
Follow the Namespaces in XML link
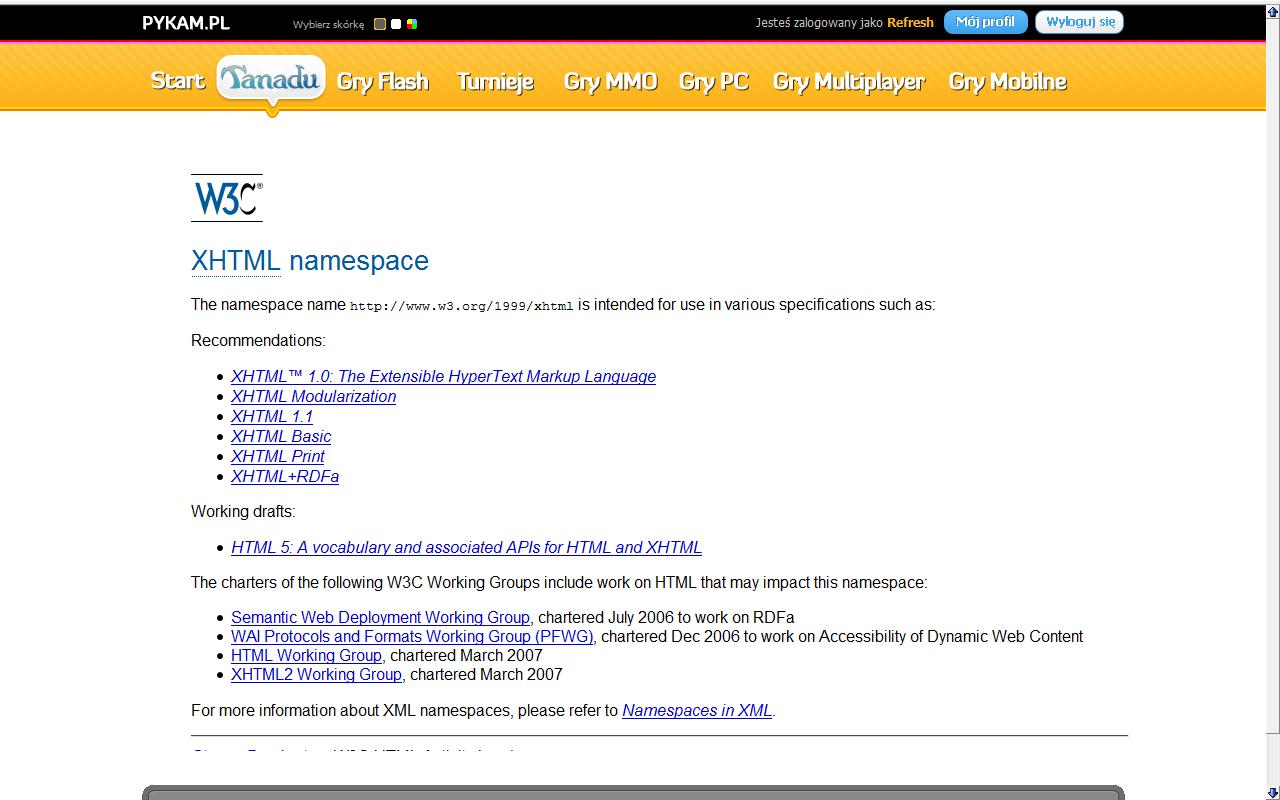click(x=697, y=711)
